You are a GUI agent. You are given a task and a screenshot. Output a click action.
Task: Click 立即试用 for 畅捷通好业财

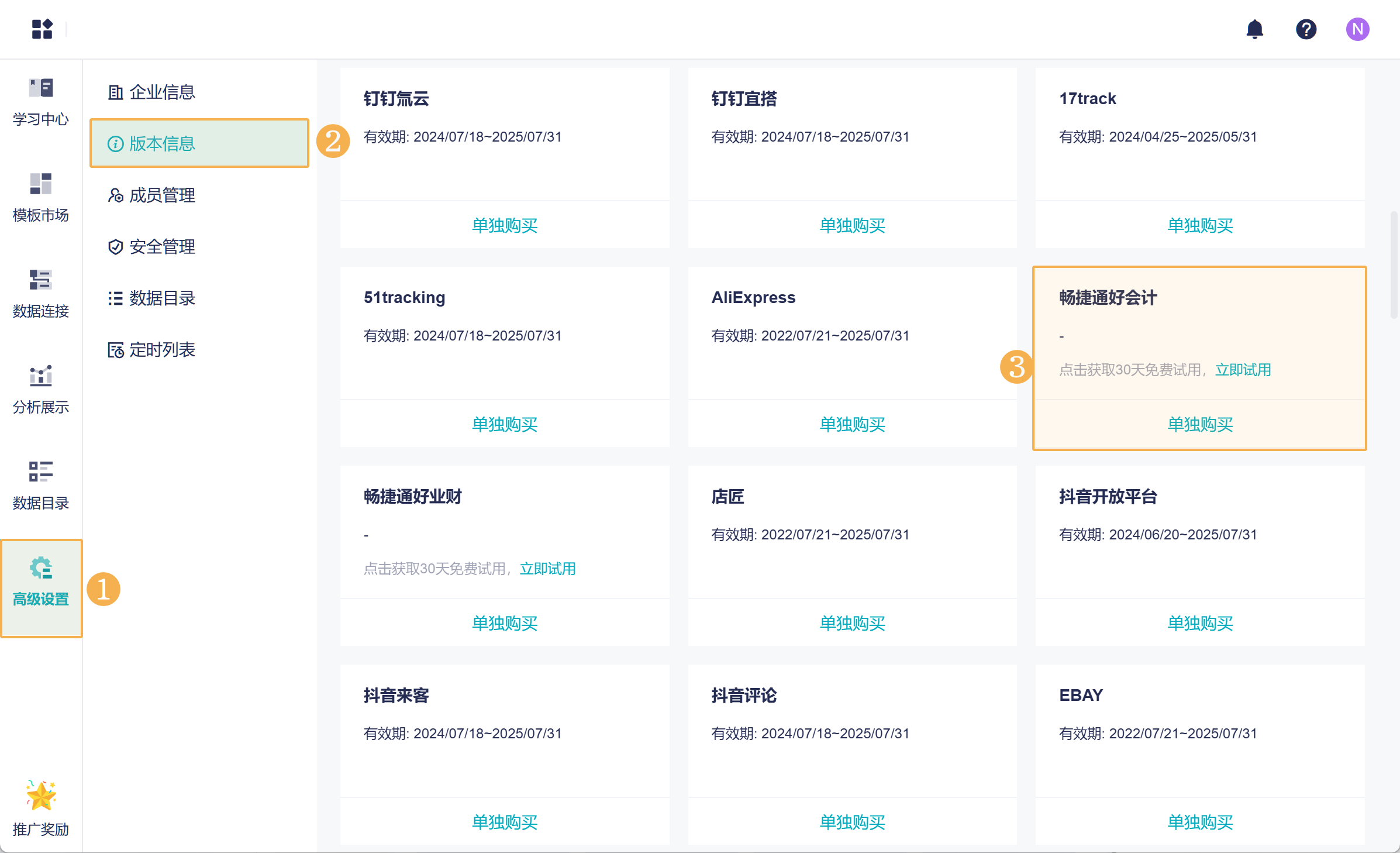pyautogui.click(x=547, y=569)
